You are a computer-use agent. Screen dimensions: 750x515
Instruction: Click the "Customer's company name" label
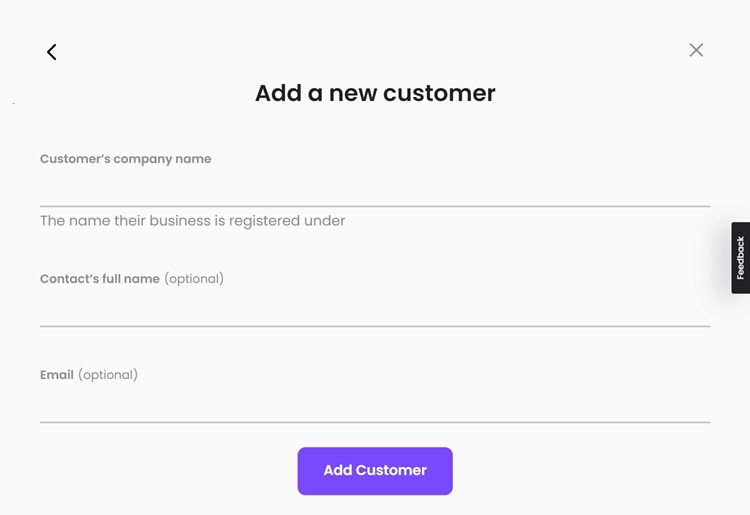click(x=125, y=159)
